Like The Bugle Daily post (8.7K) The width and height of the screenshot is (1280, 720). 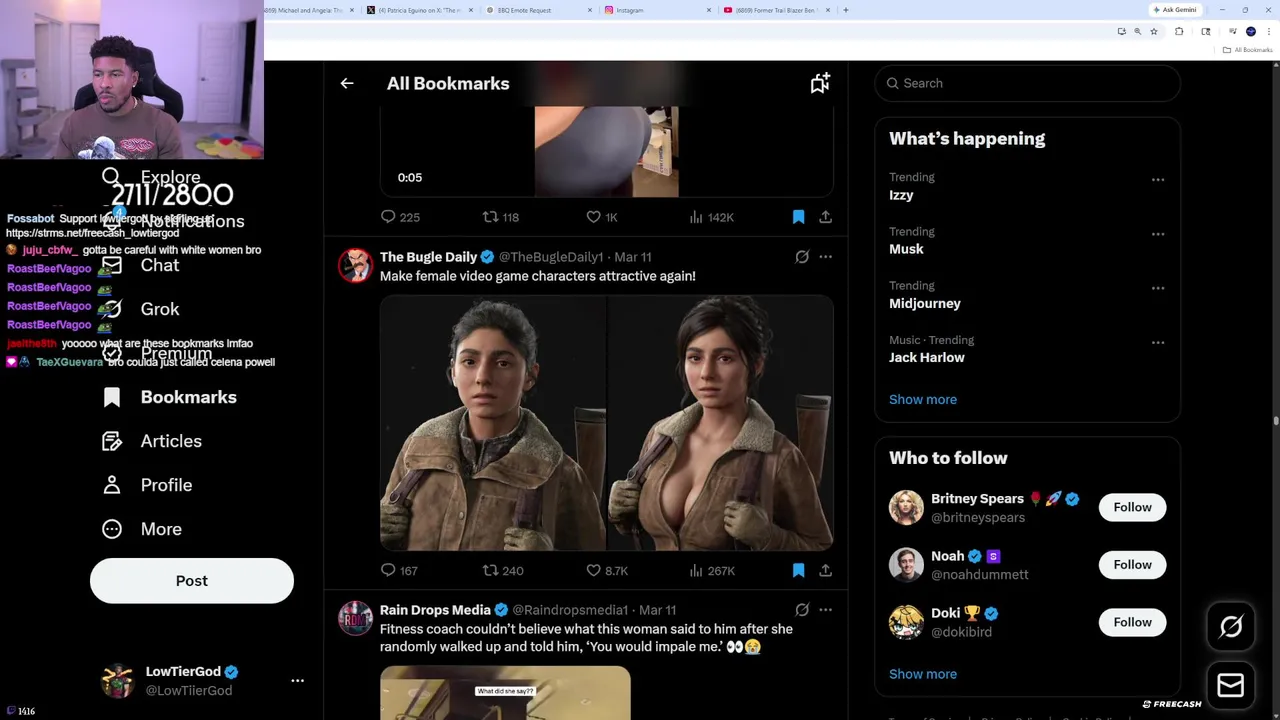[607, 570]
